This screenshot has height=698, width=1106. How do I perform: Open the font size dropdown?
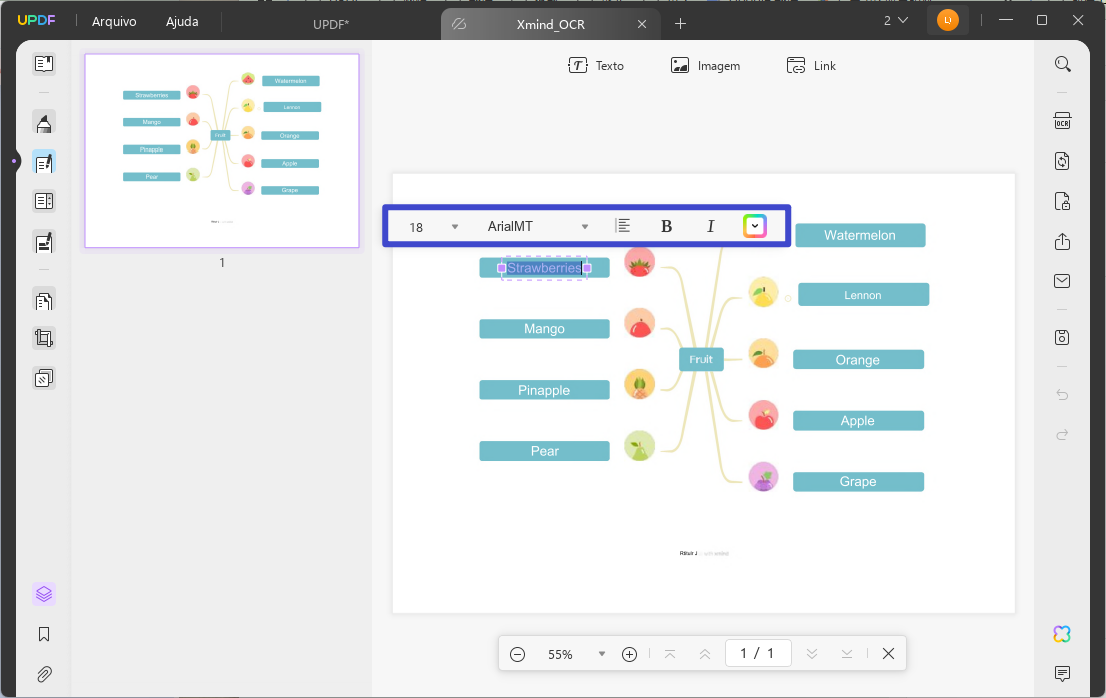coord(455,226)
